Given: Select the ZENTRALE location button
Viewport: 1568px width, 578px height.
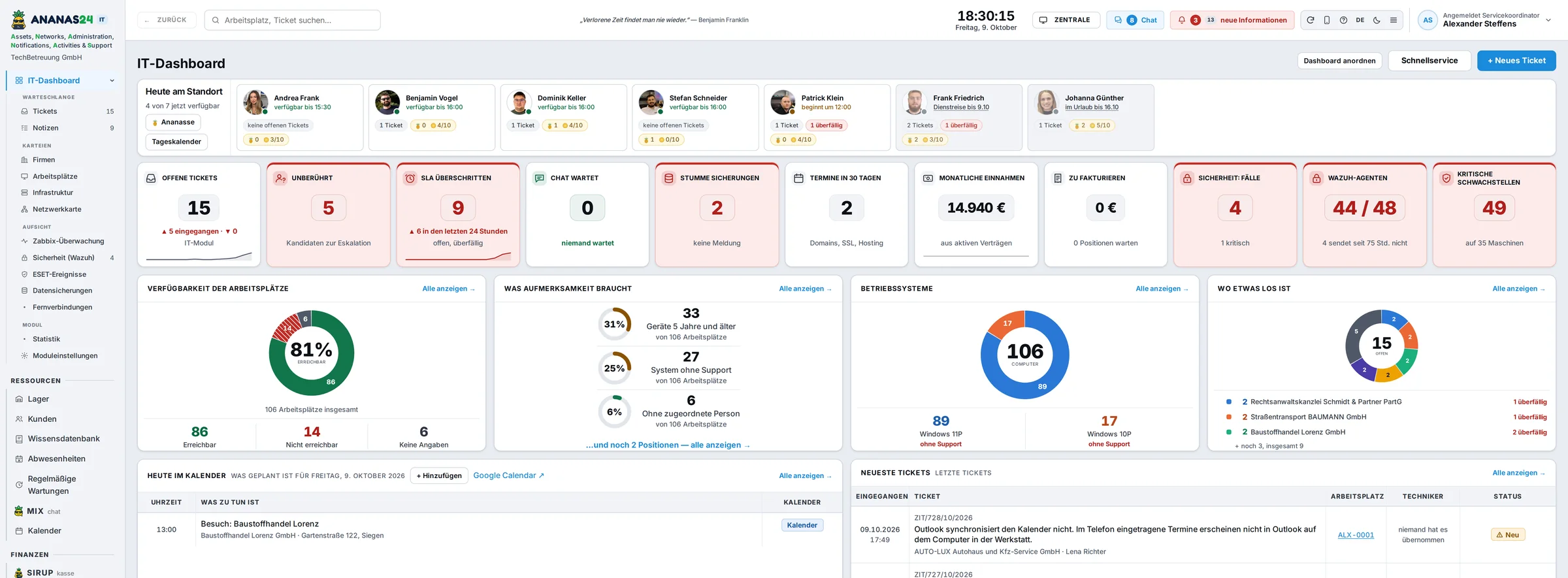Looking at the screenshot, I should click(1066, 20).
